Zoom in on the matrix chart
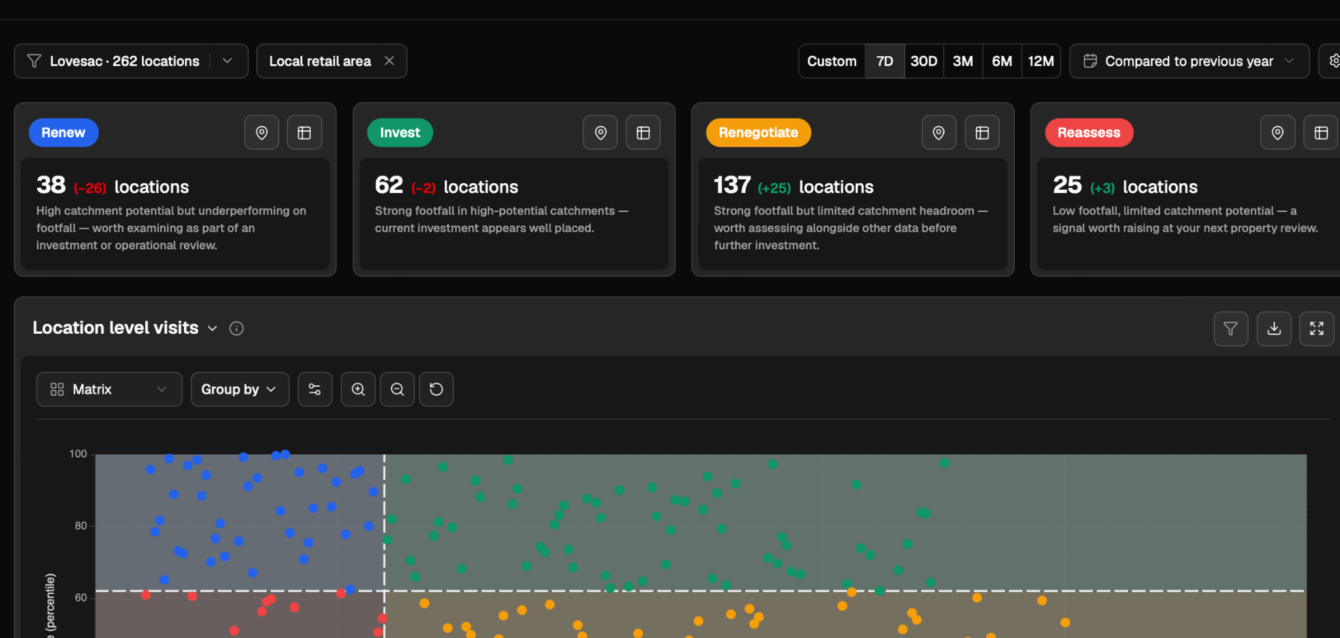The width and height of the screenshot is (1340, 638). click(x=358, y=390)
